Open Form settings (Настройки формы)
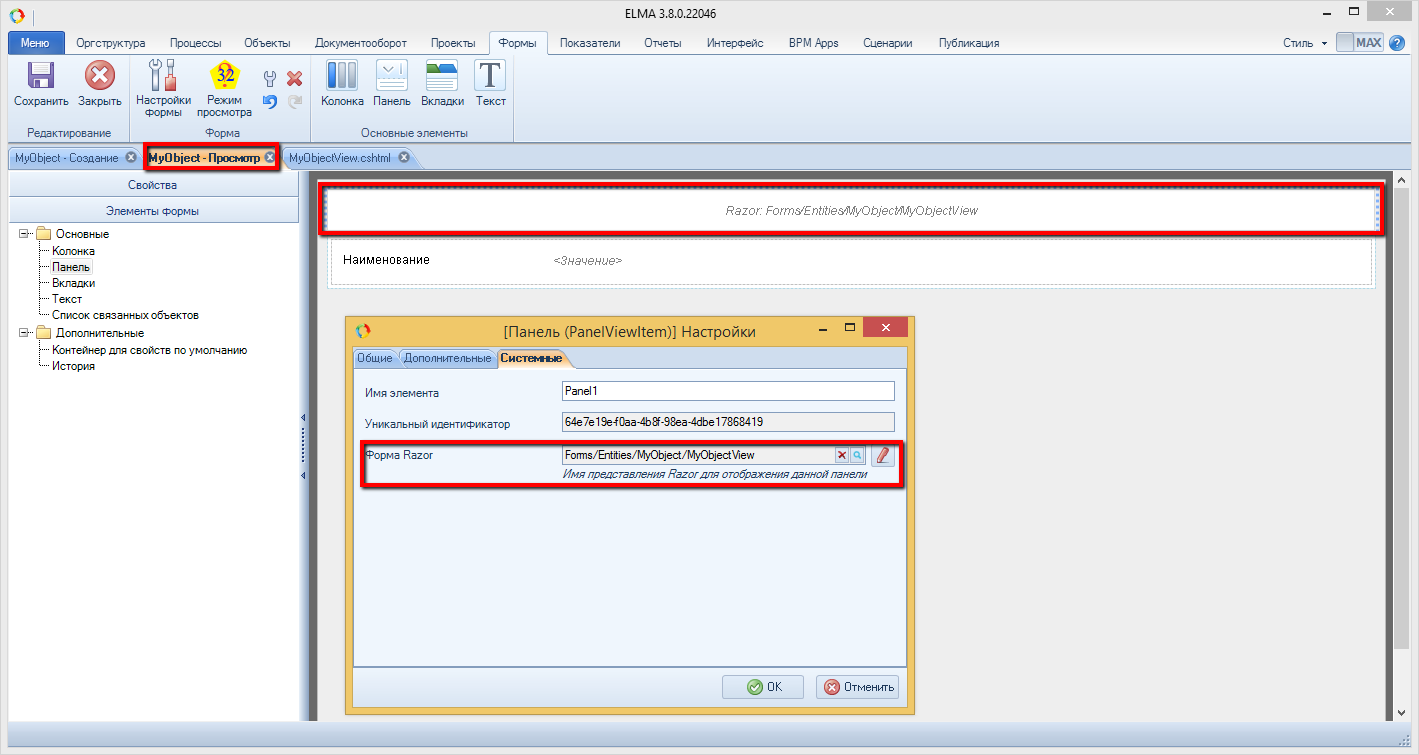 163,76
